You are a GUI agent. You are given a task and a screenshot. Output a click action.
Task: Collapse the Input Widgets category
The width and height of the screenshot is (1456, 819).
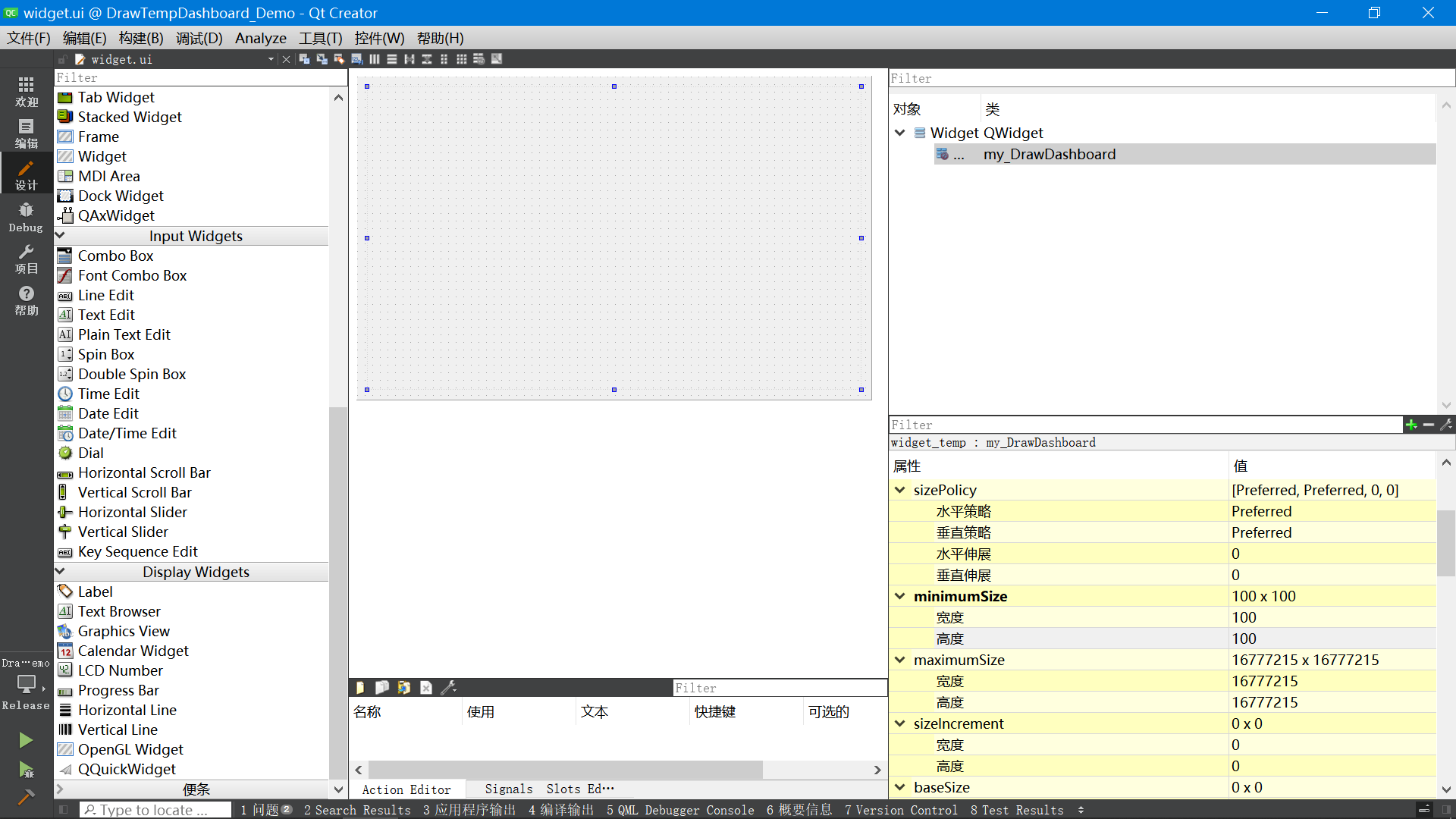point(61,235)
